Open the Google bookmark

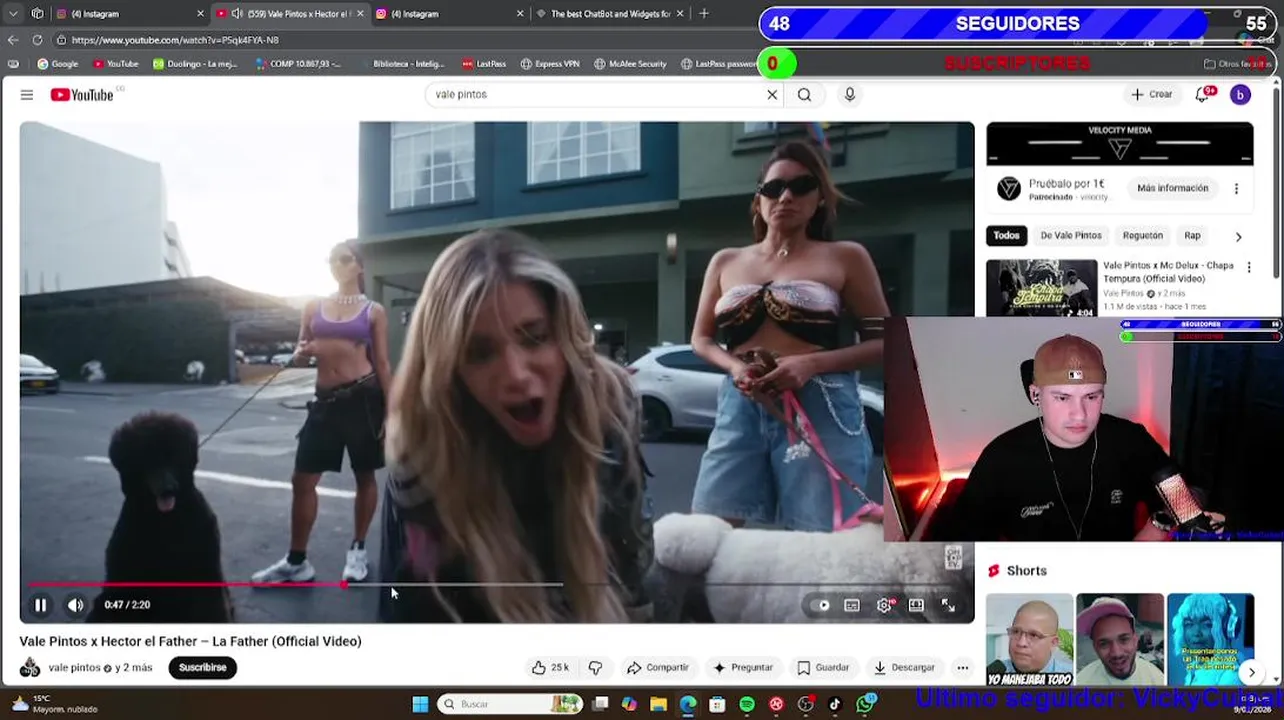click(x=57, y=64)
